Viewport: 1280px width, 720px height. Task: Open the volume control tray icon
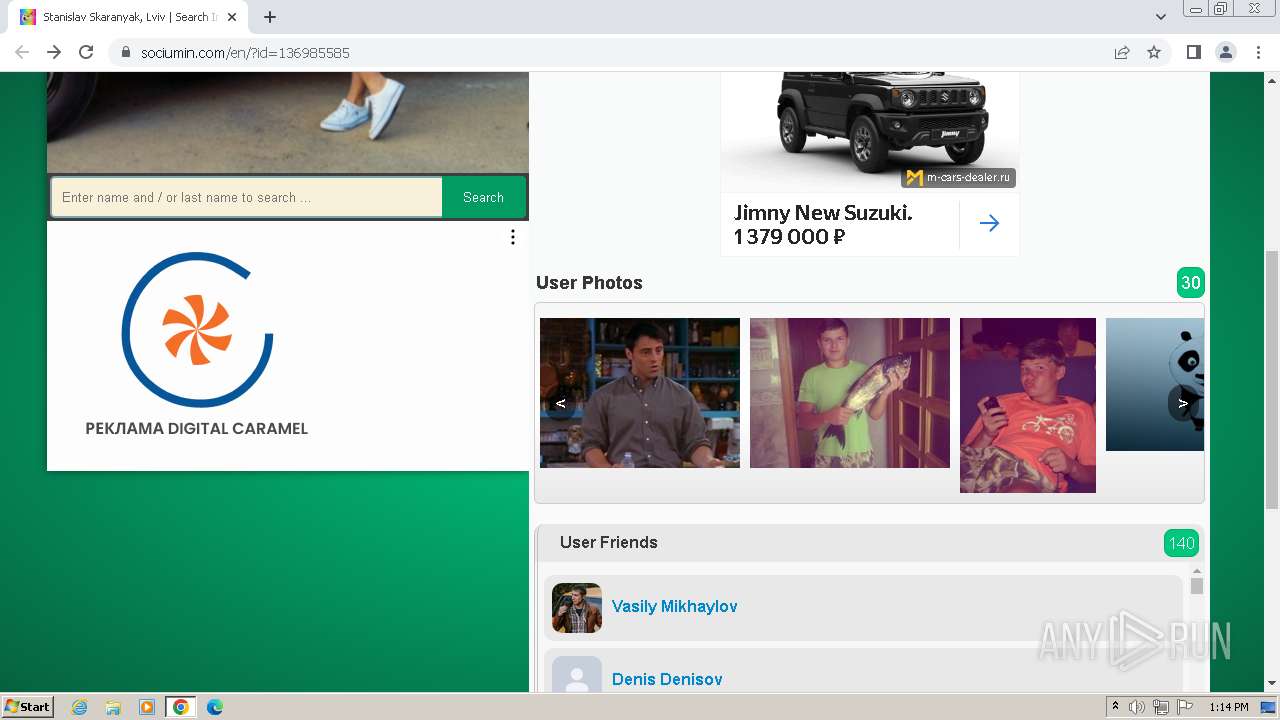1137,707
